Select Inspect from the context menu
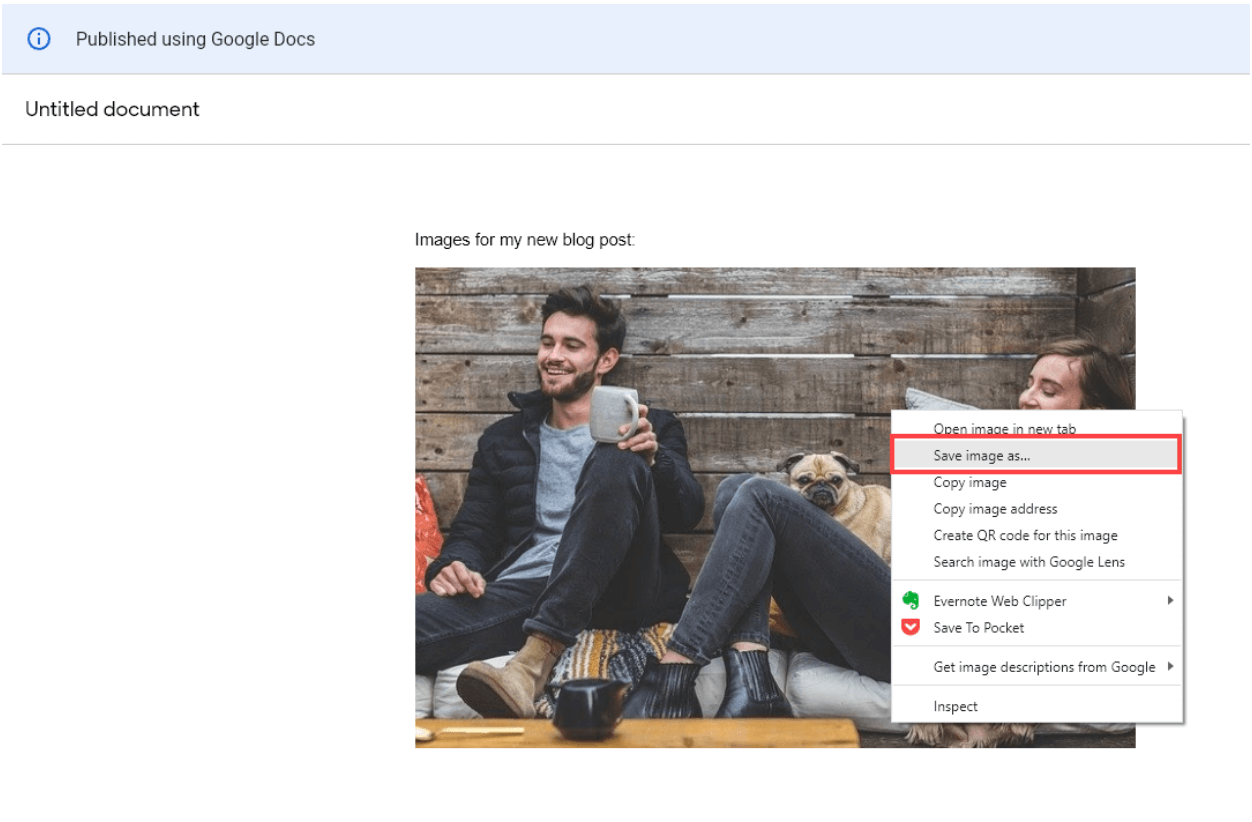 tap(956, 705)
